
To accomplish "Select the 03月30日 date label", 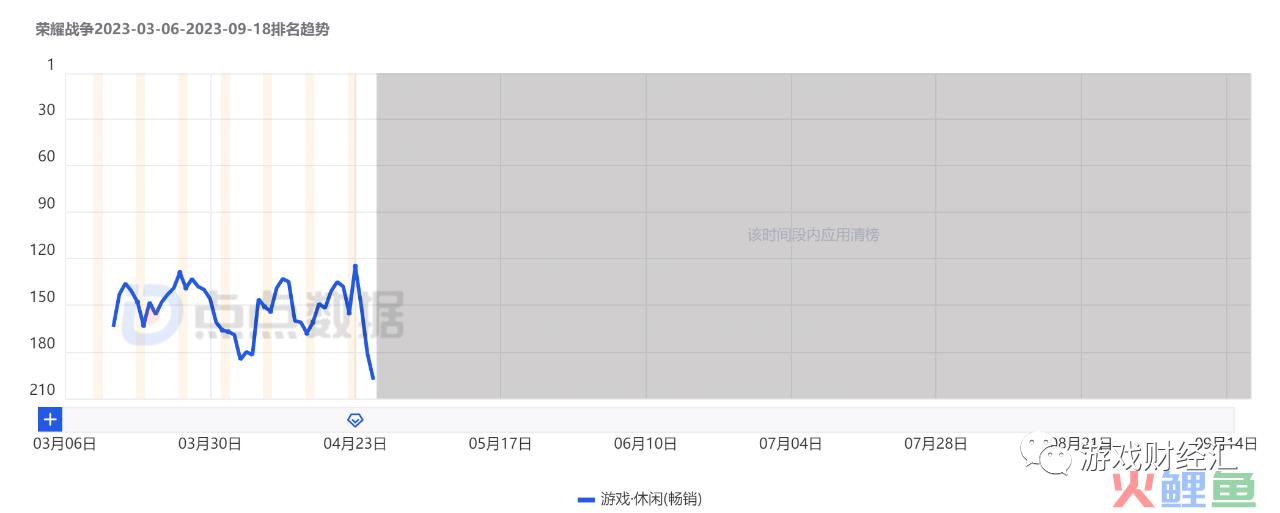I will (210, 444).
